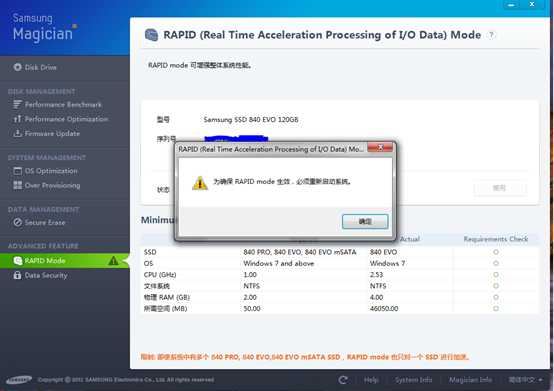554x391 pixels.
Task: Select Secure Erase in sidebar
Action: (x=45, y=223)
